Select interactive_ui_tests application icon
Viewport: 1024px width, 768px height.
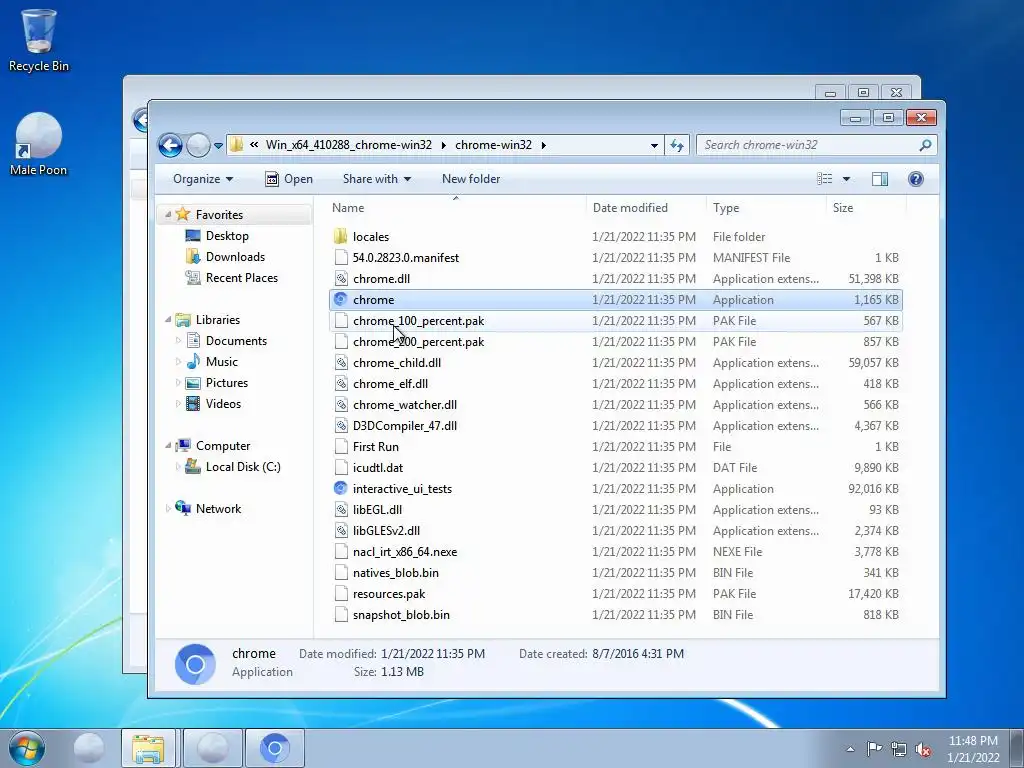pyautogui.click(x=340, y=488)
